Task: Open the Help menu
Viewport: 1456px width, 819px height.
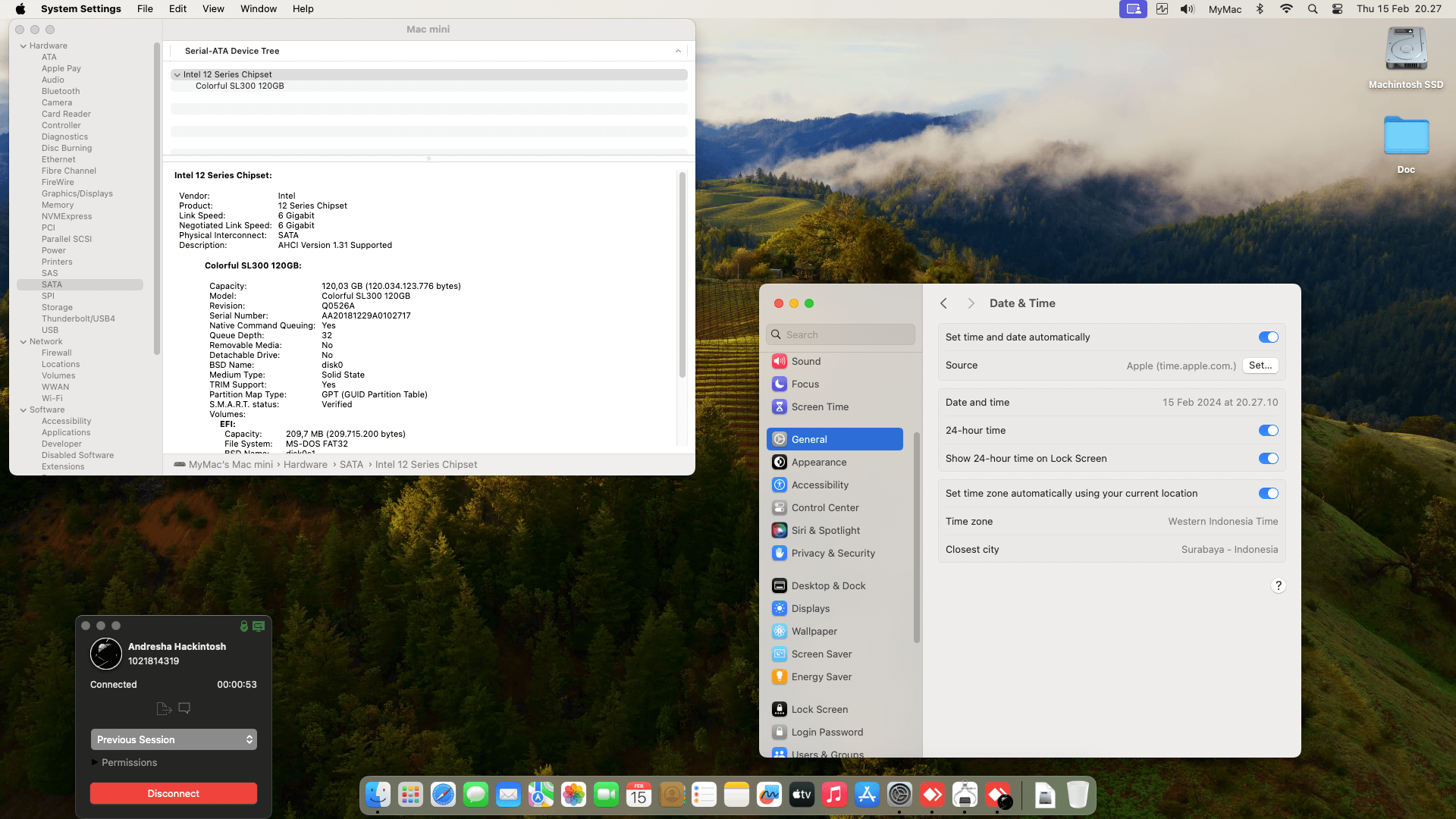Action: pyautogui.click(x=303, y=9)
